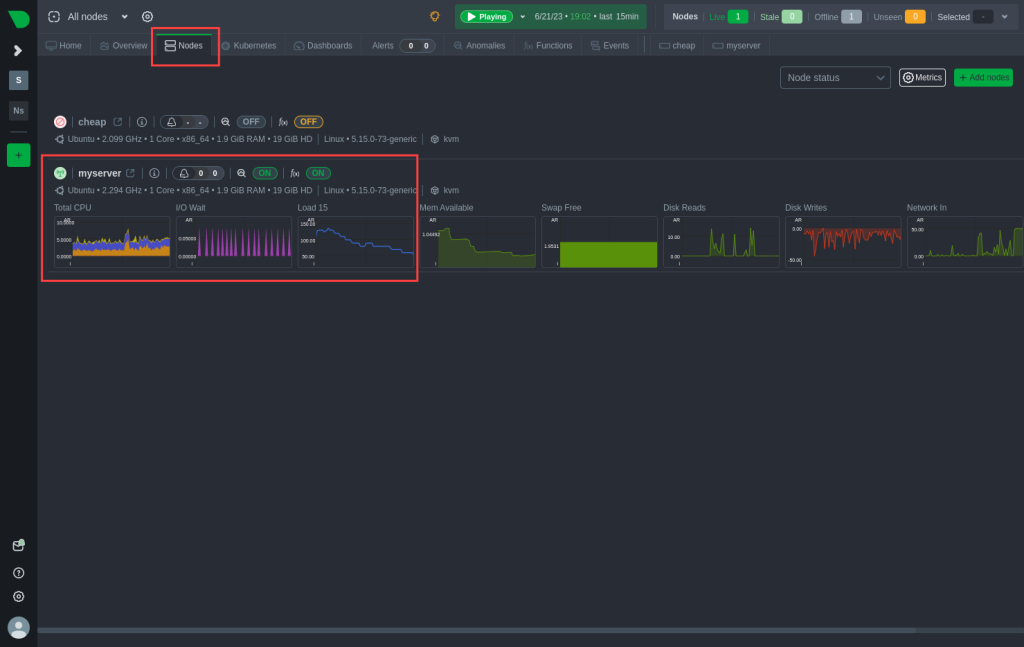Toggle the Playing button
The height and width of the screenshot is (647, 1024).
pos(487,17)
